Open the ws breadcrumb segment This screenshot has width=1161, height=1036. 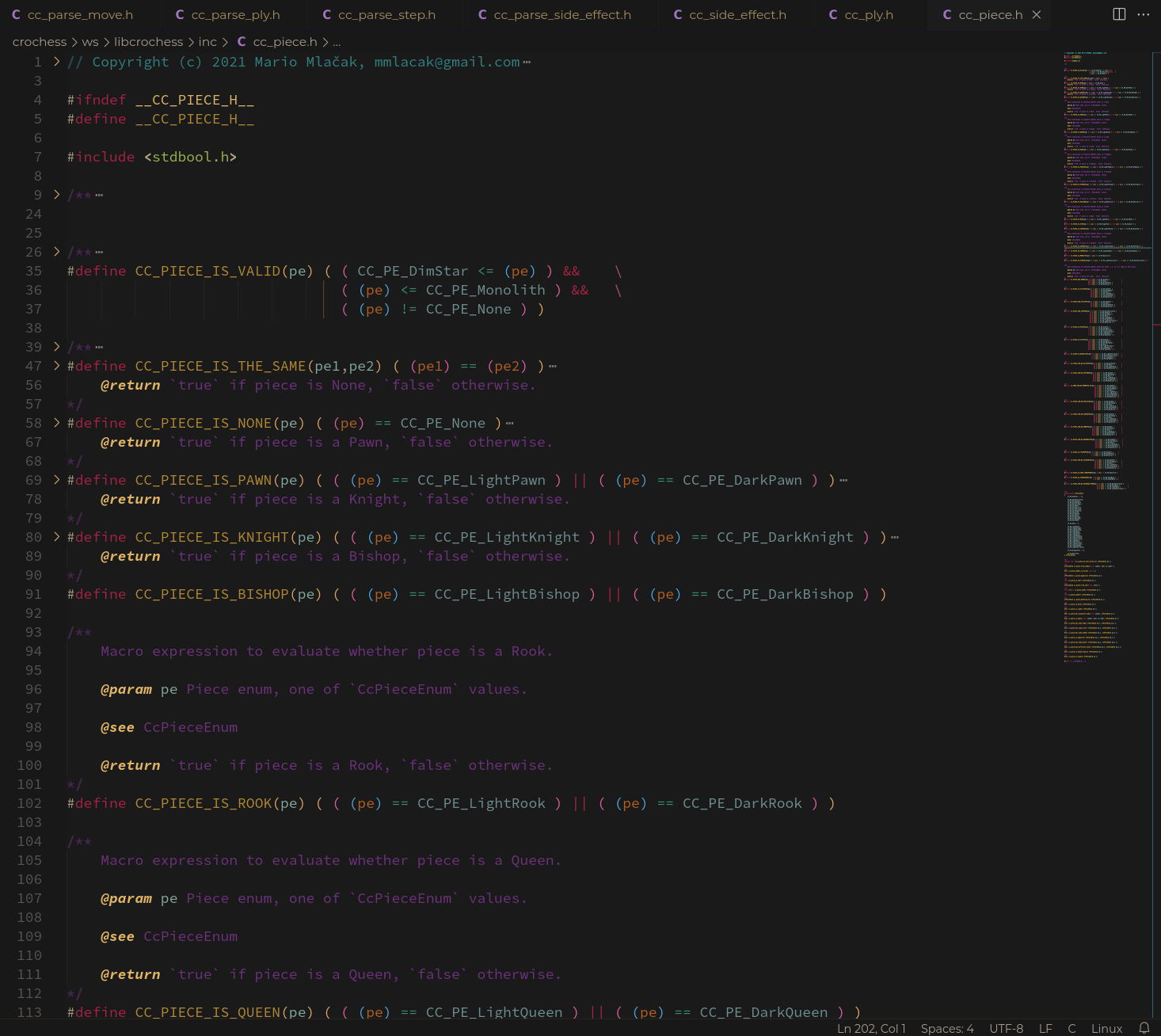tap(90, 42)
